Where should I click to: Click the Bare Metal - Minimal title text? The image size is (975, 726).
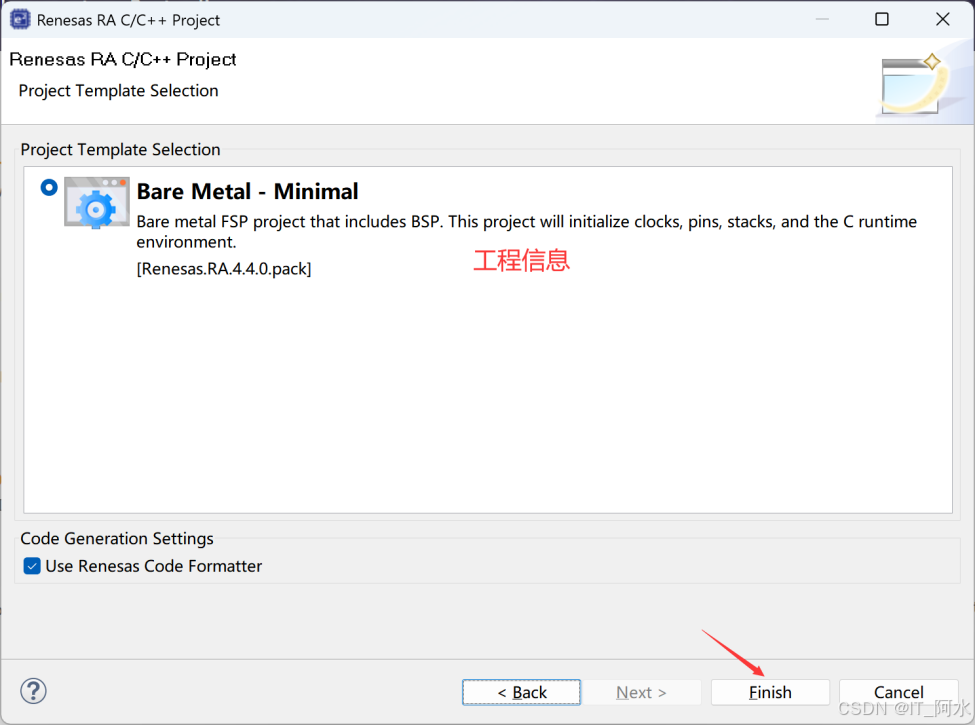click(247, 191)
